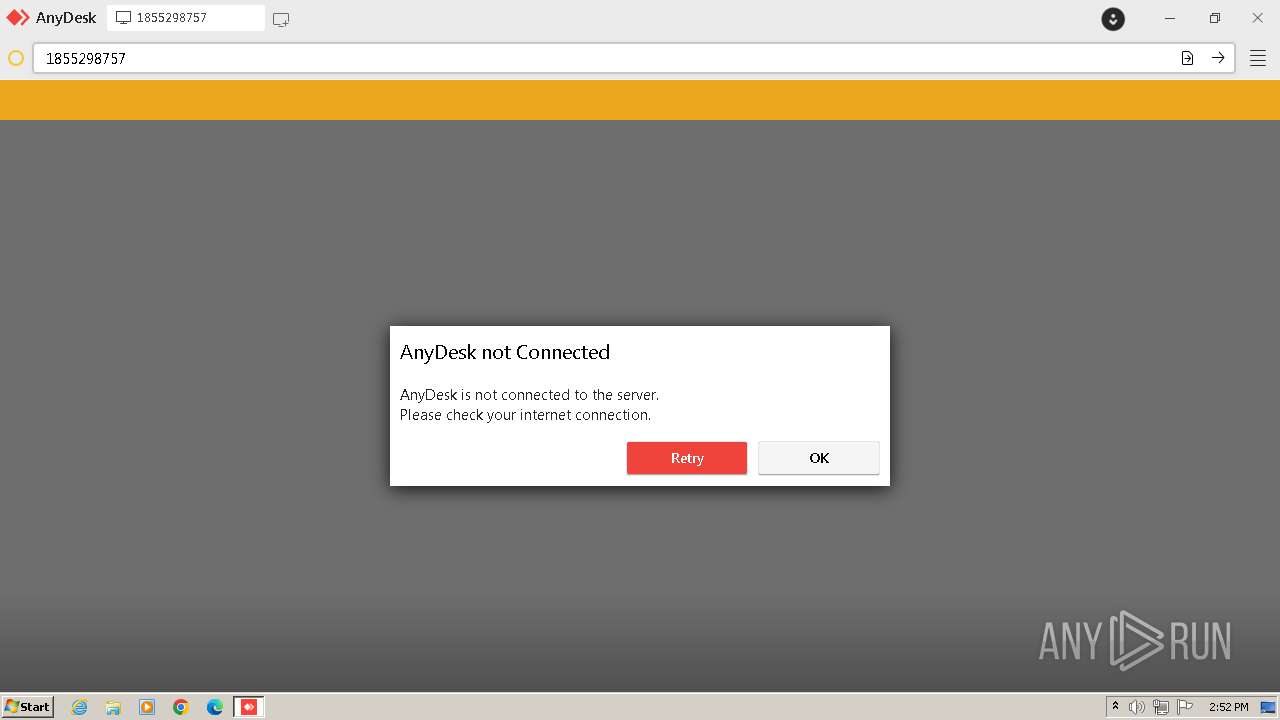Click the file transfer icon in address bar
The image size is (1280, 720).
pyautogui.click(x=1187, y=58)
